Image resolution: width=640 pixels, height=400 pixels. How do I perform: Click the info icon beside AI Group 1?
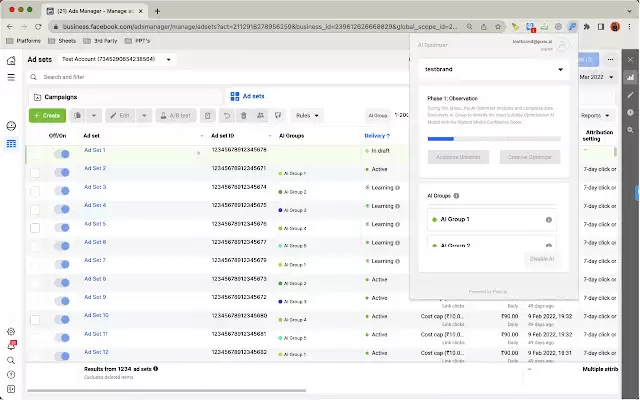(549, 220)
